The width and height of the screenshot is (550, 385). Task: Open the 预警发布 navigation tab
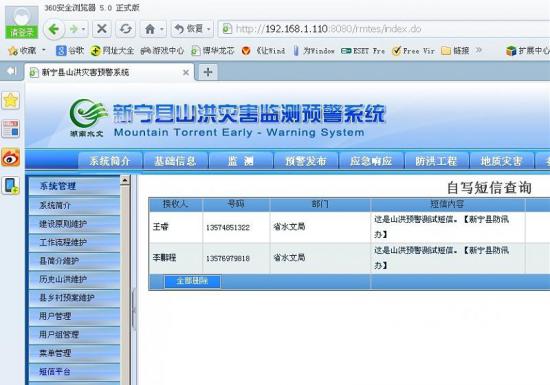click(x=306, y=161)
